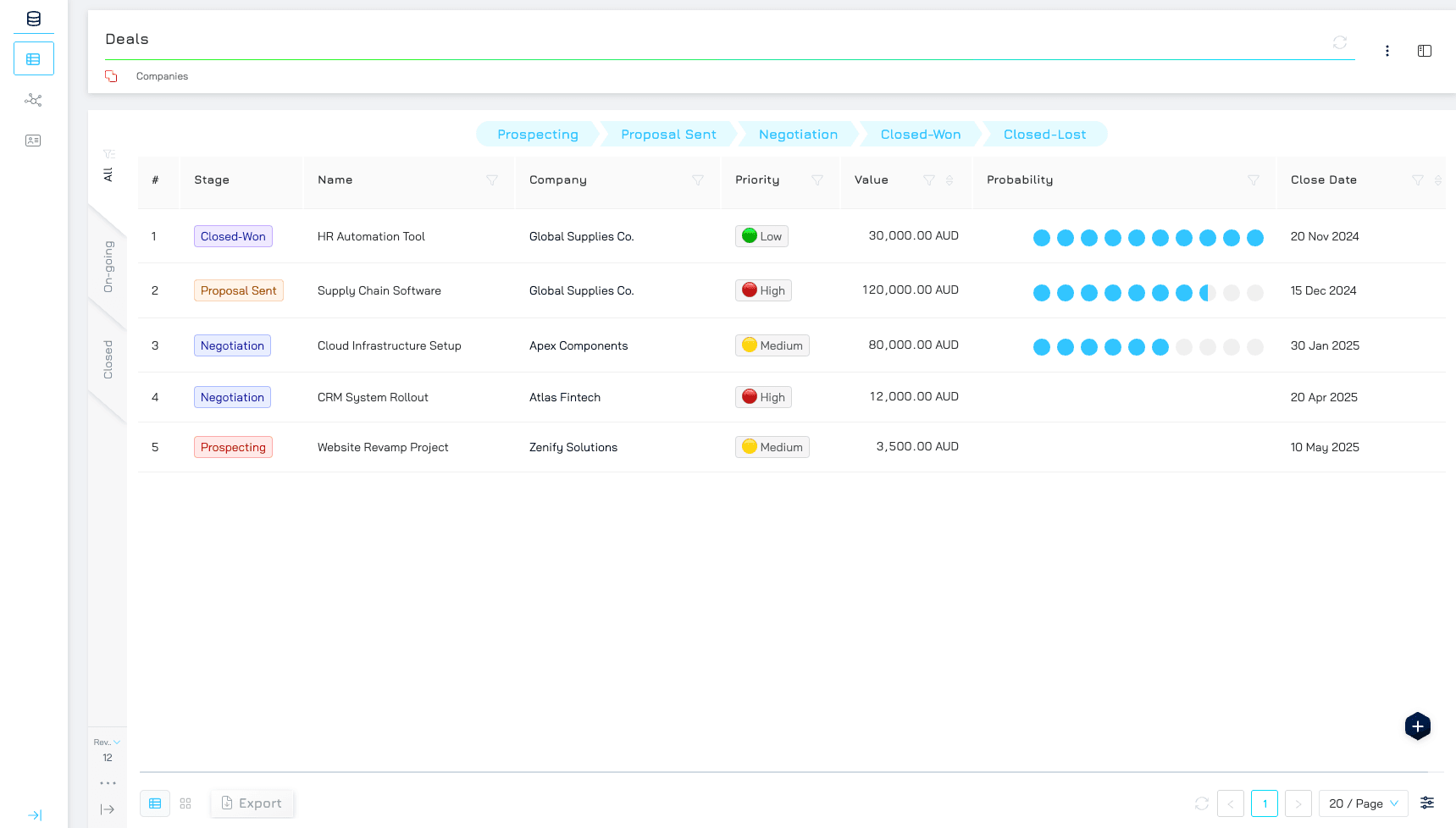Image resolution: width=1456 pixels, height=828 pixels.
Task: Switch to card grid view
Action: point(185,803)
